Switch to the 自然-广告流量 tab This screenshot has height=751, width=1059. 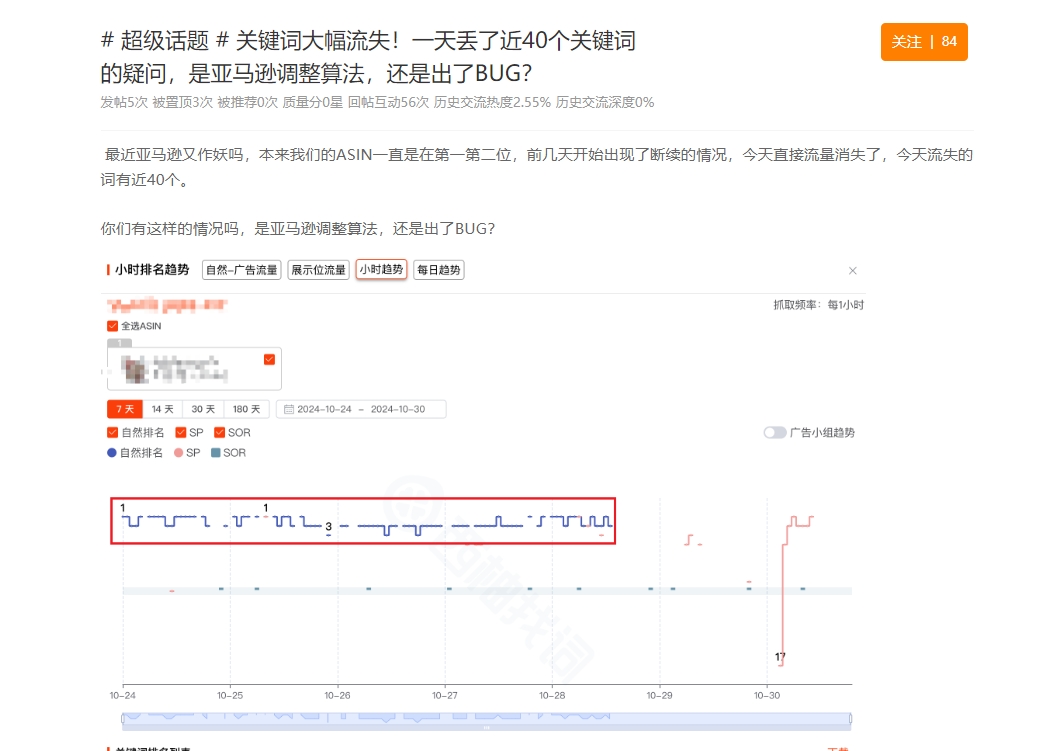pos(242,270)
